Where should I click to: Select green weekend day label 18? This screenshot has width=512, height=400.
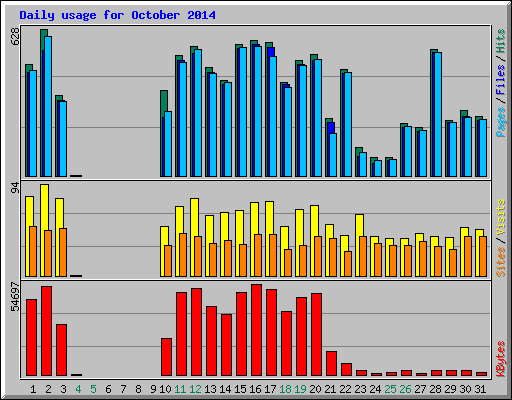(285, 389)
